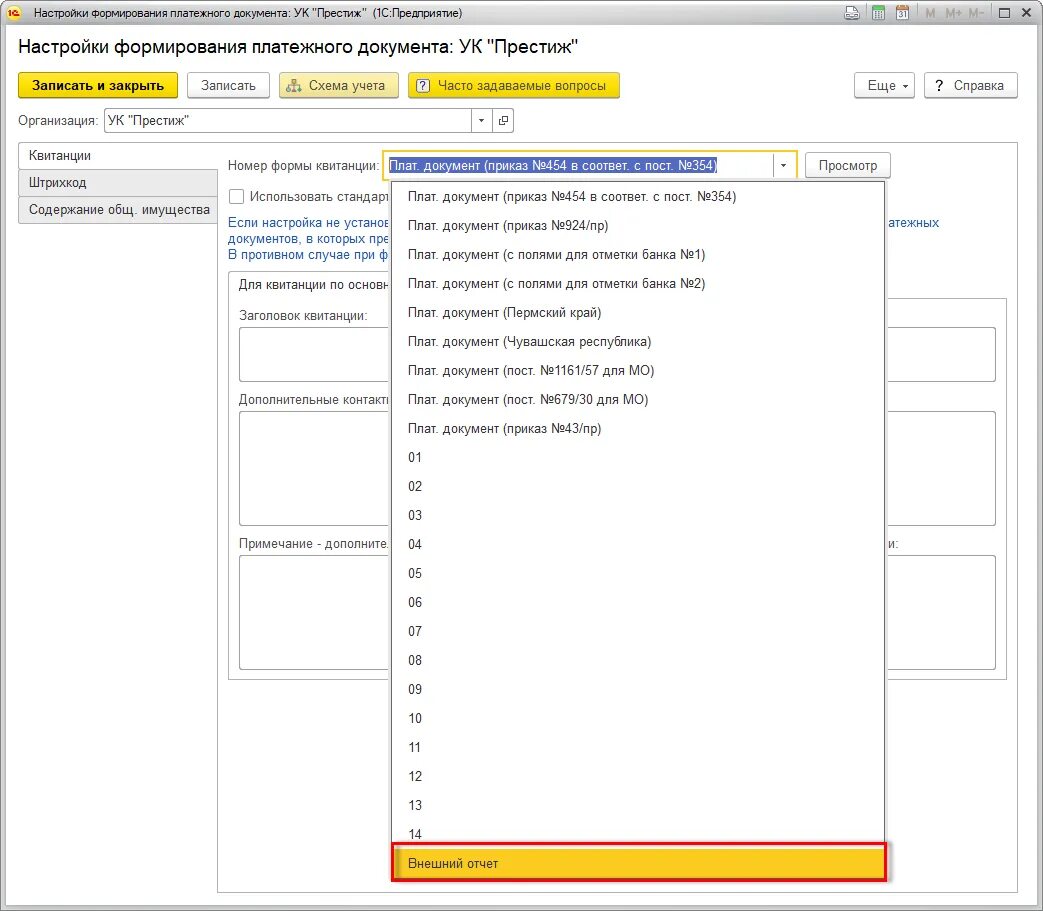The image size is (1043, 911).
Task: Open the Справка help button
Action: click(x=970, y=86)
